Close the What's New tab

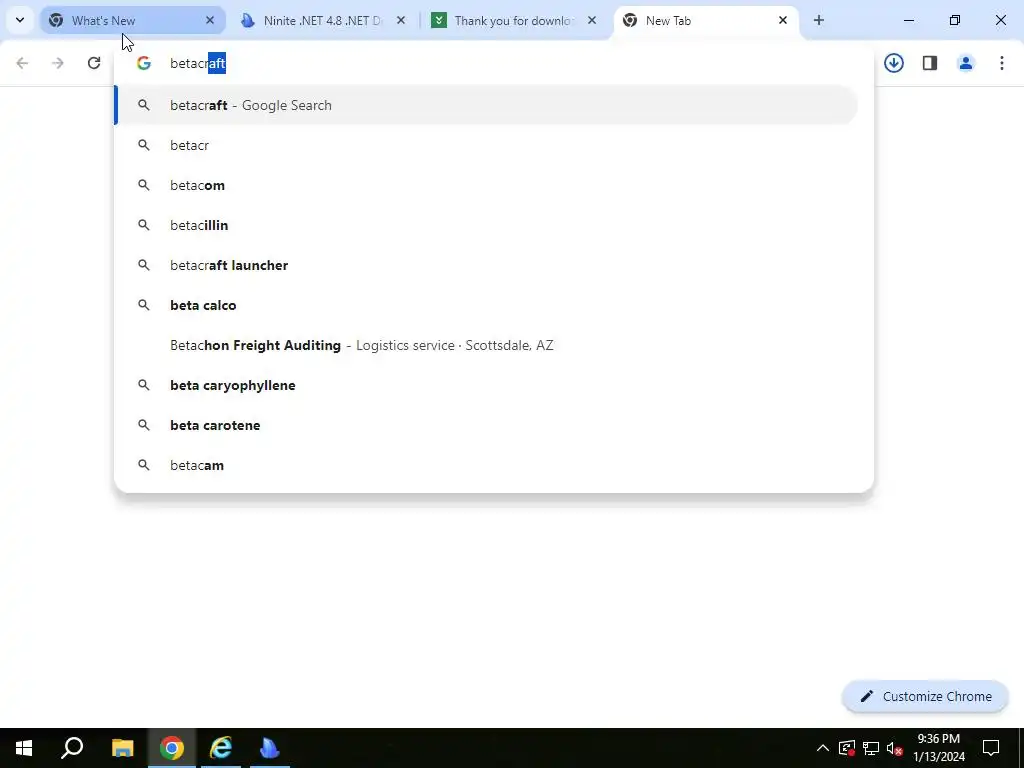(210, 20)
